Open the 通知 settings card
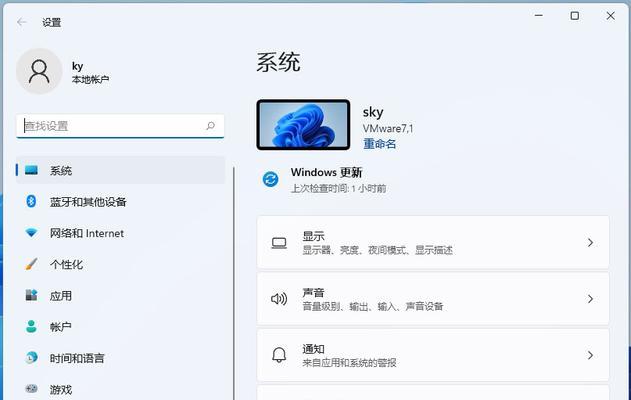 pos(433,355)
